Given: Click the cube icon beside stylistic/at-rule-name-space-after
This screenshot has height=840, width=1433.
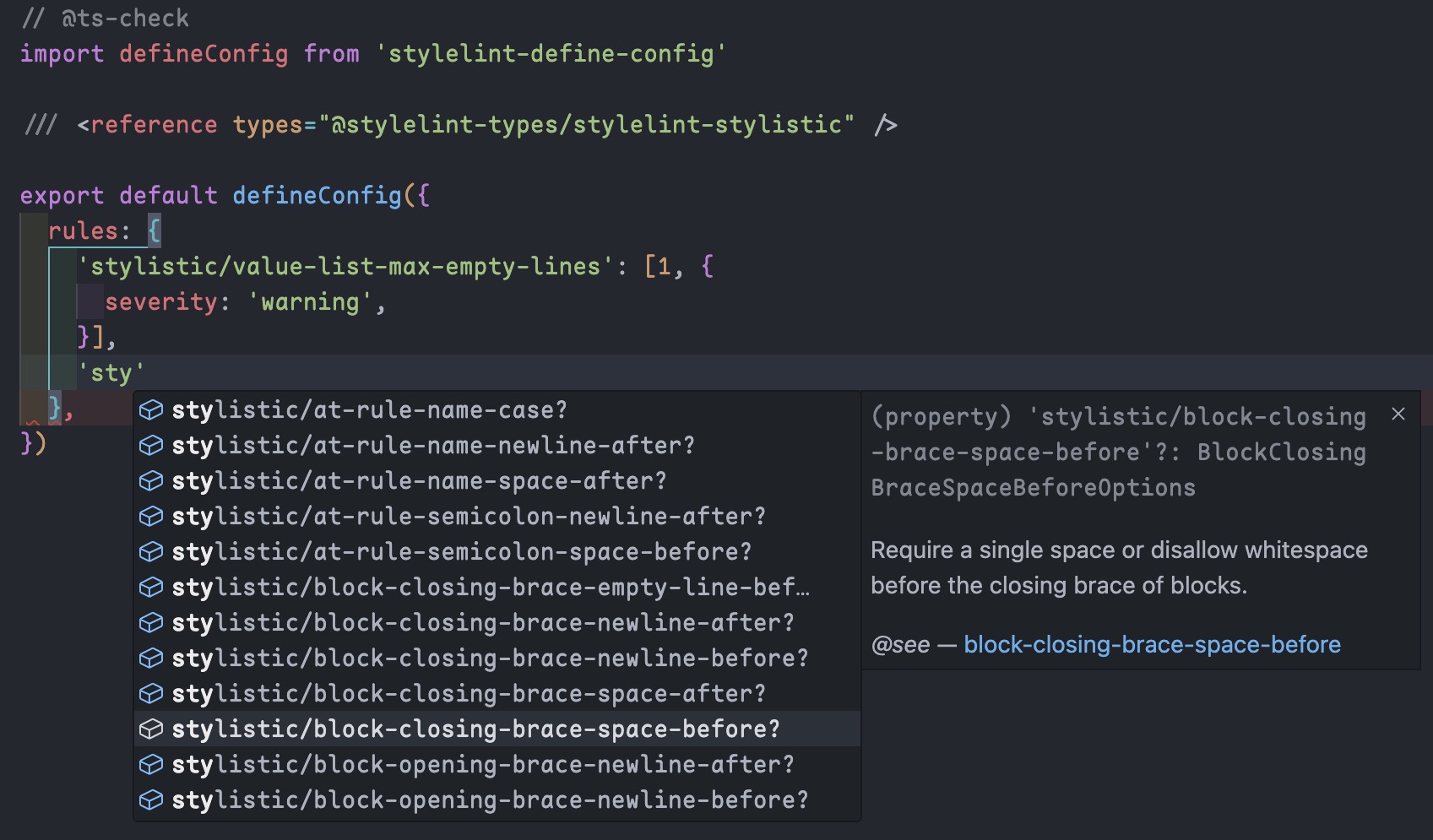Looking at the screenshot, I should pos(151,481).
